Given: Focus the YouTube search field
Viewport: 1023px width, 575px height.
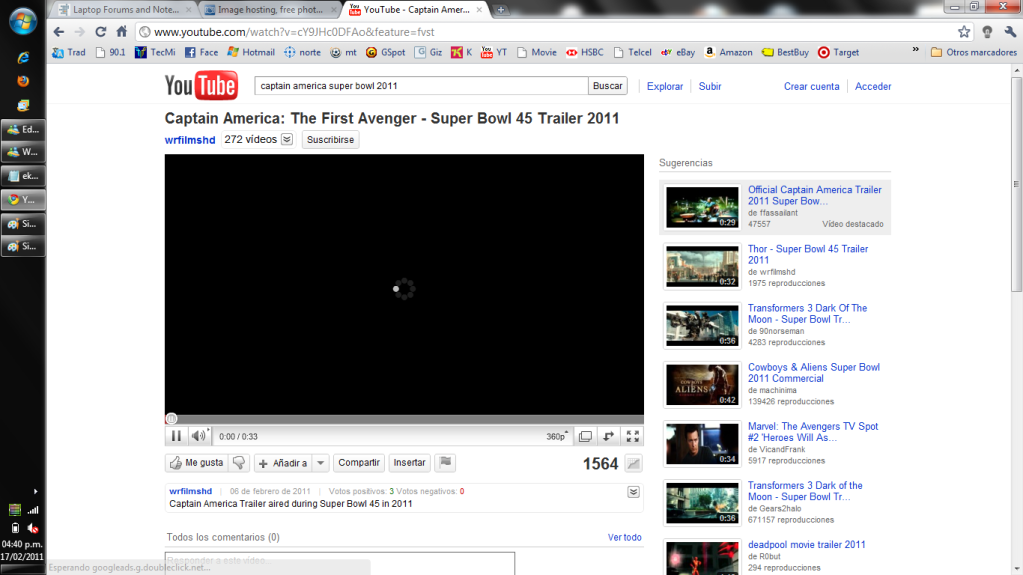Looking at the screenshot, I should (x=421, y=85).
